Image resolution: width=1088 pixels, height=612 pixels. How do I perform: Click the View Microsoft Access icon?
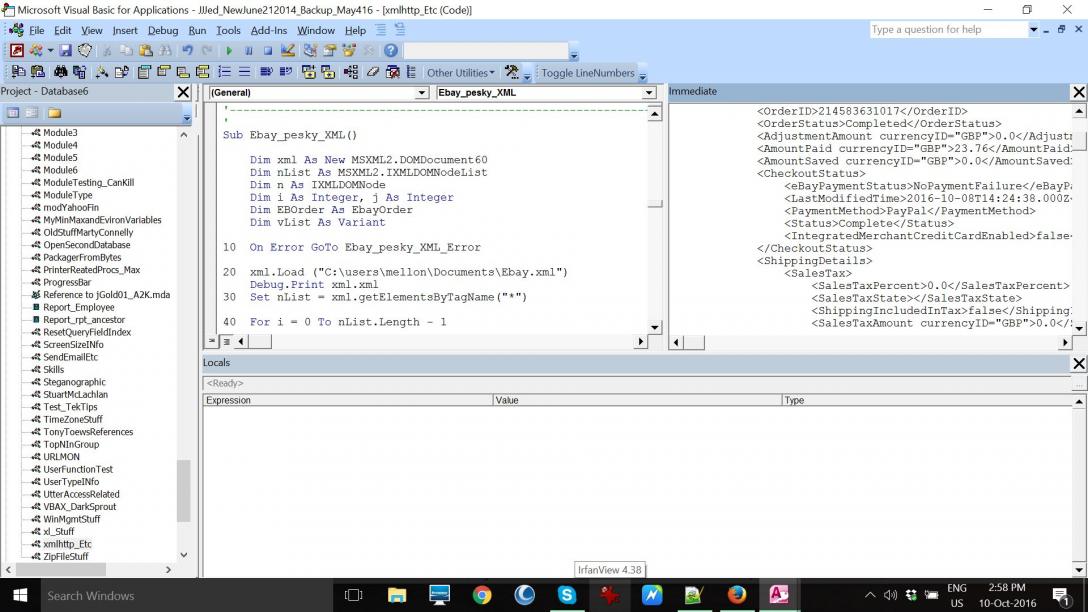(17, 50)
